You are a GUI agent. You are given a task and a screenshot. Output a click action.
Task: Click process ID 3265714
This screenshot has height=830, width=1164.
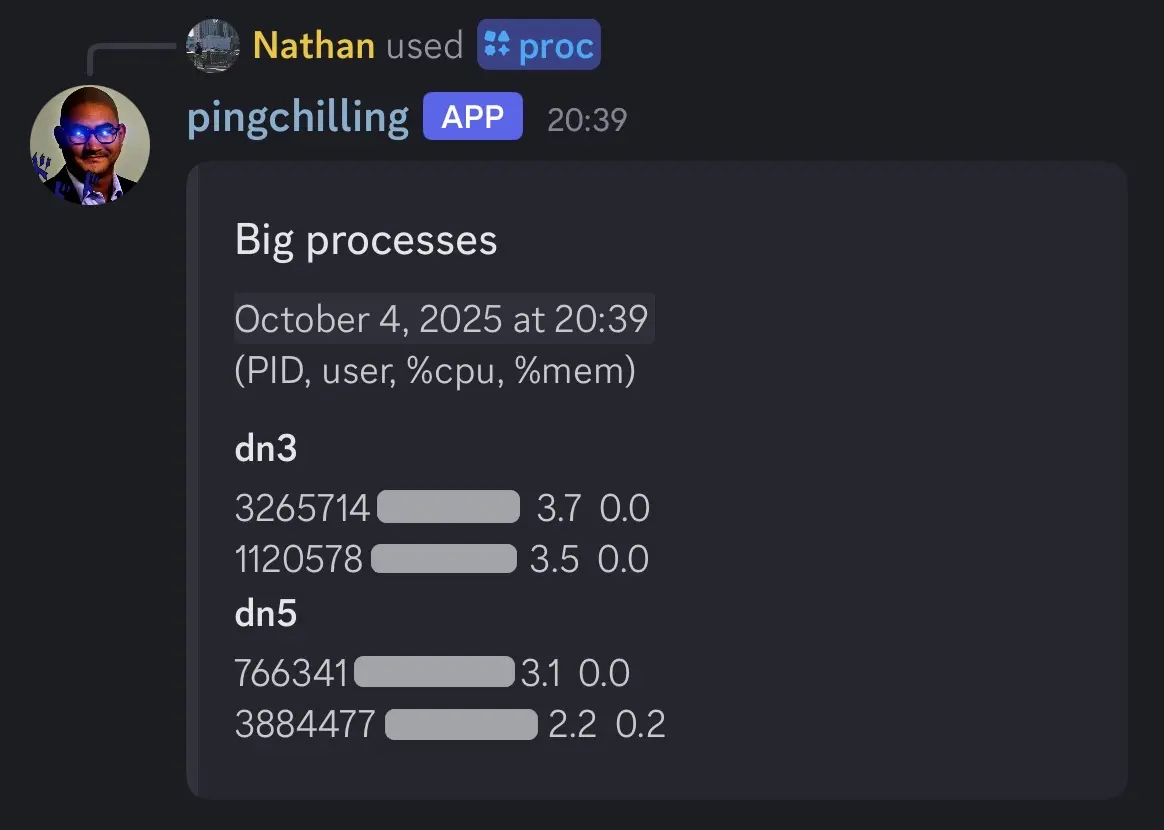tap(302, 508)
